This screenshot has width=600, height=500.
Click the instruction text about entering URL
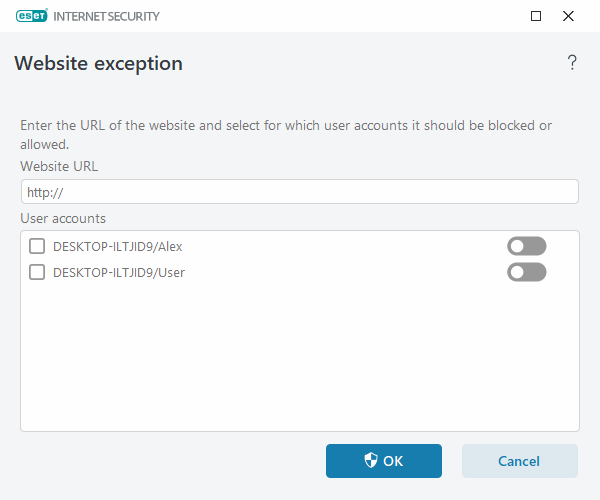point(286,126)
